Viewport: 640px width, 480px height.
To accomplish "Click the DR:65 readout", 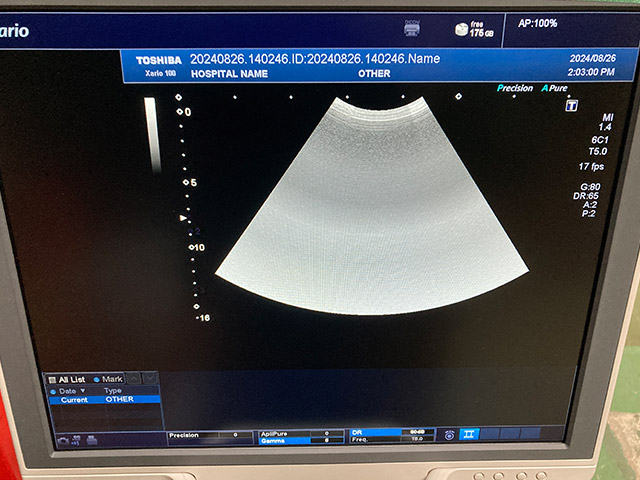I will (x=586, y=196).
